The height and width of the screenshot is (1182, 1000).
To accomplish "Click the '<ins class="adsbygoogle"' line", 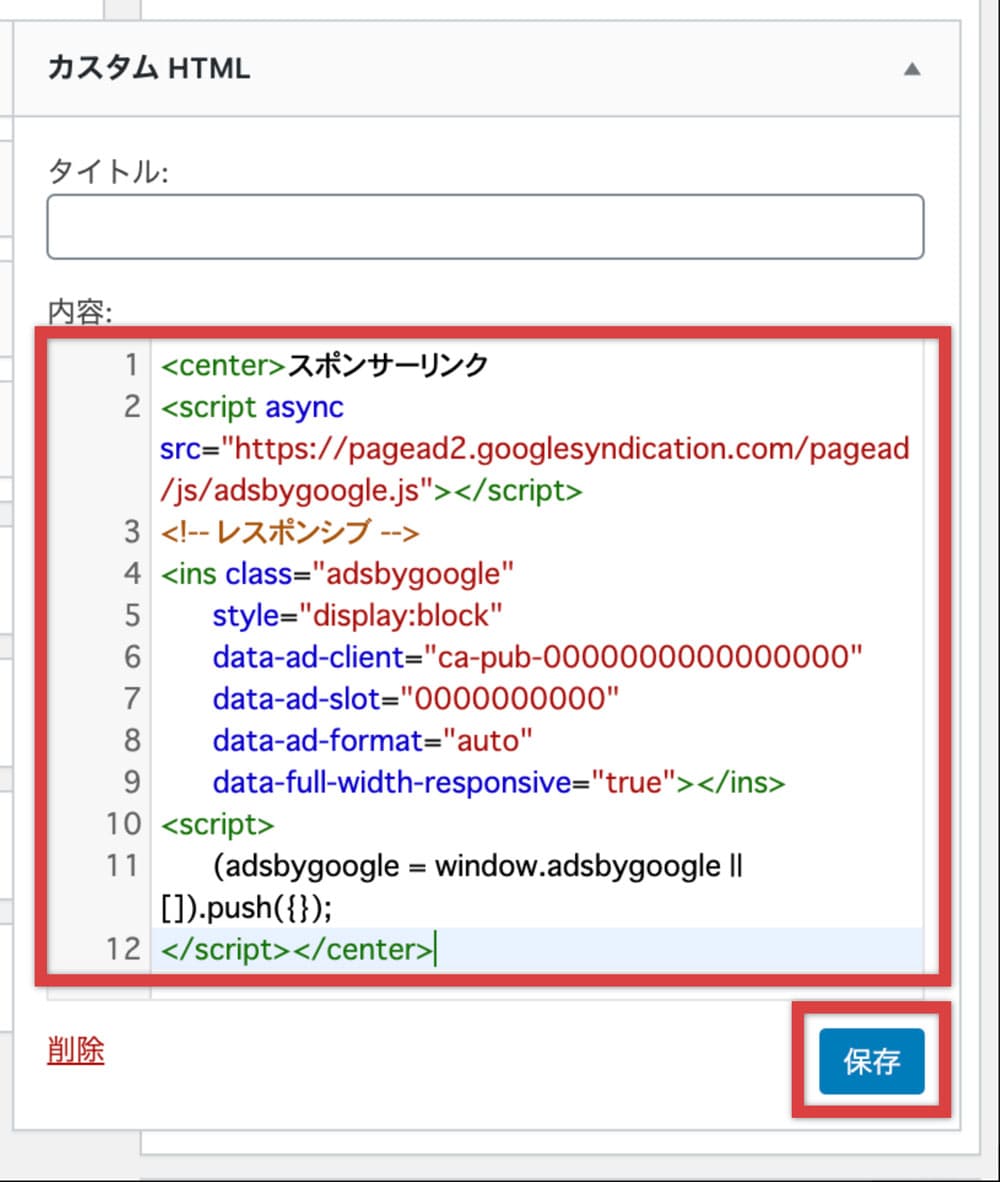I will pos(337,574).
